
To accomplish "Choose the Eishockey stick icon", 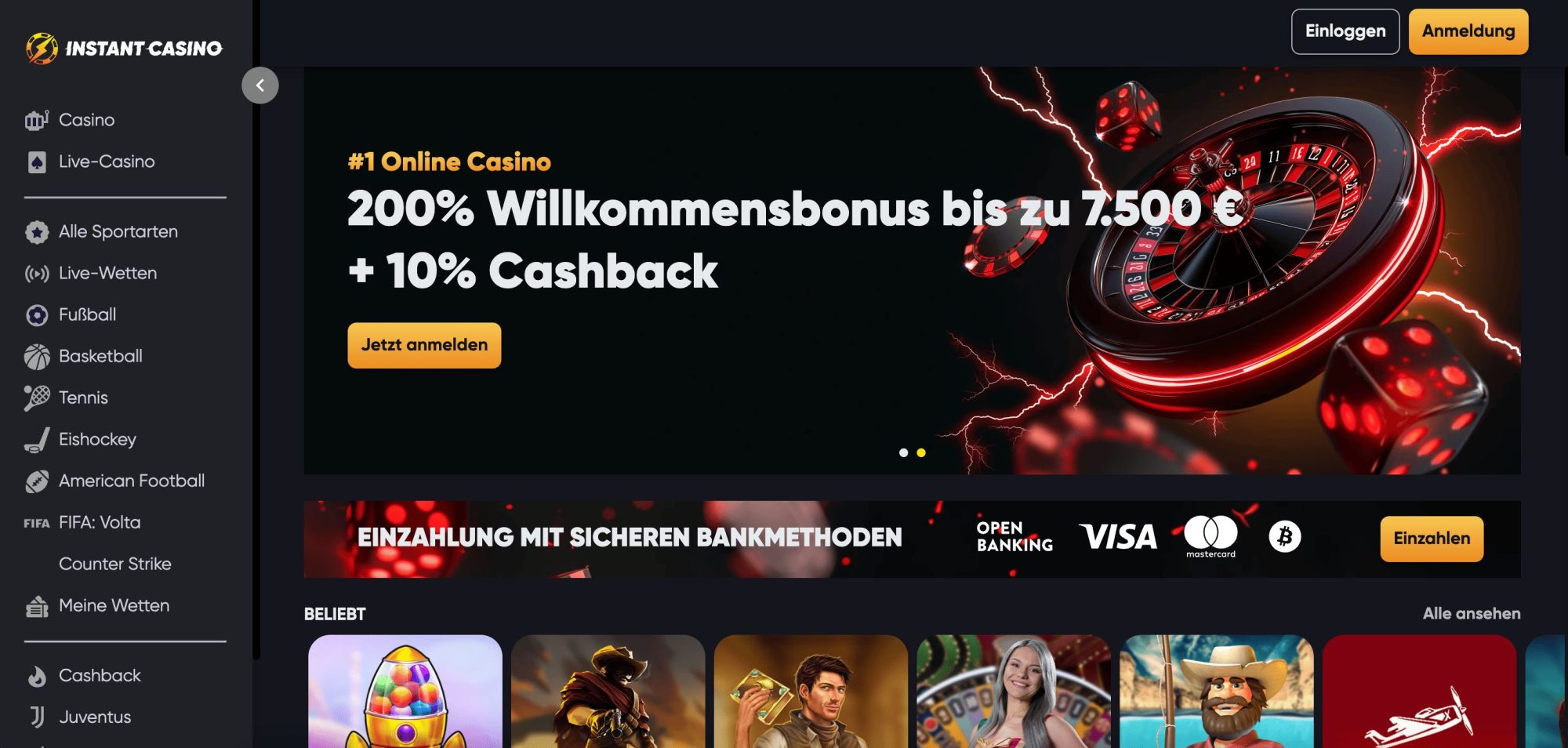I will [x=37, y=440].
